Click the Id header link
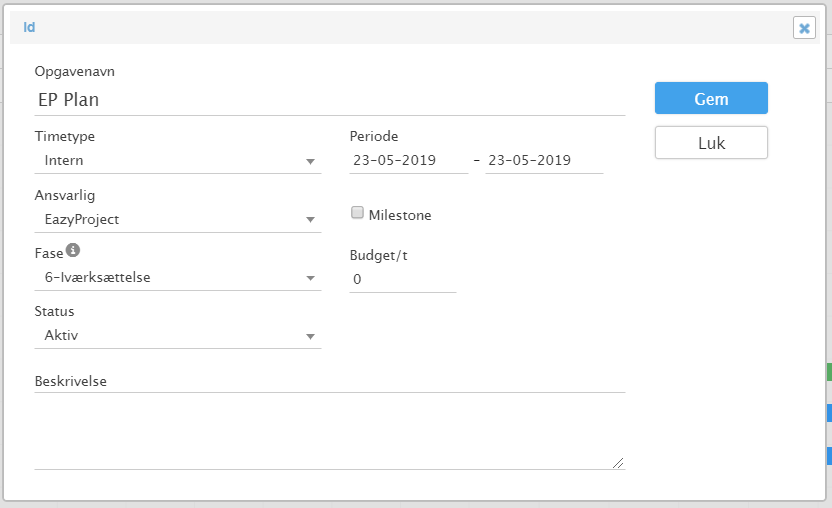The height and width of the screenshot is (508, 832). [x=29, y=27]
